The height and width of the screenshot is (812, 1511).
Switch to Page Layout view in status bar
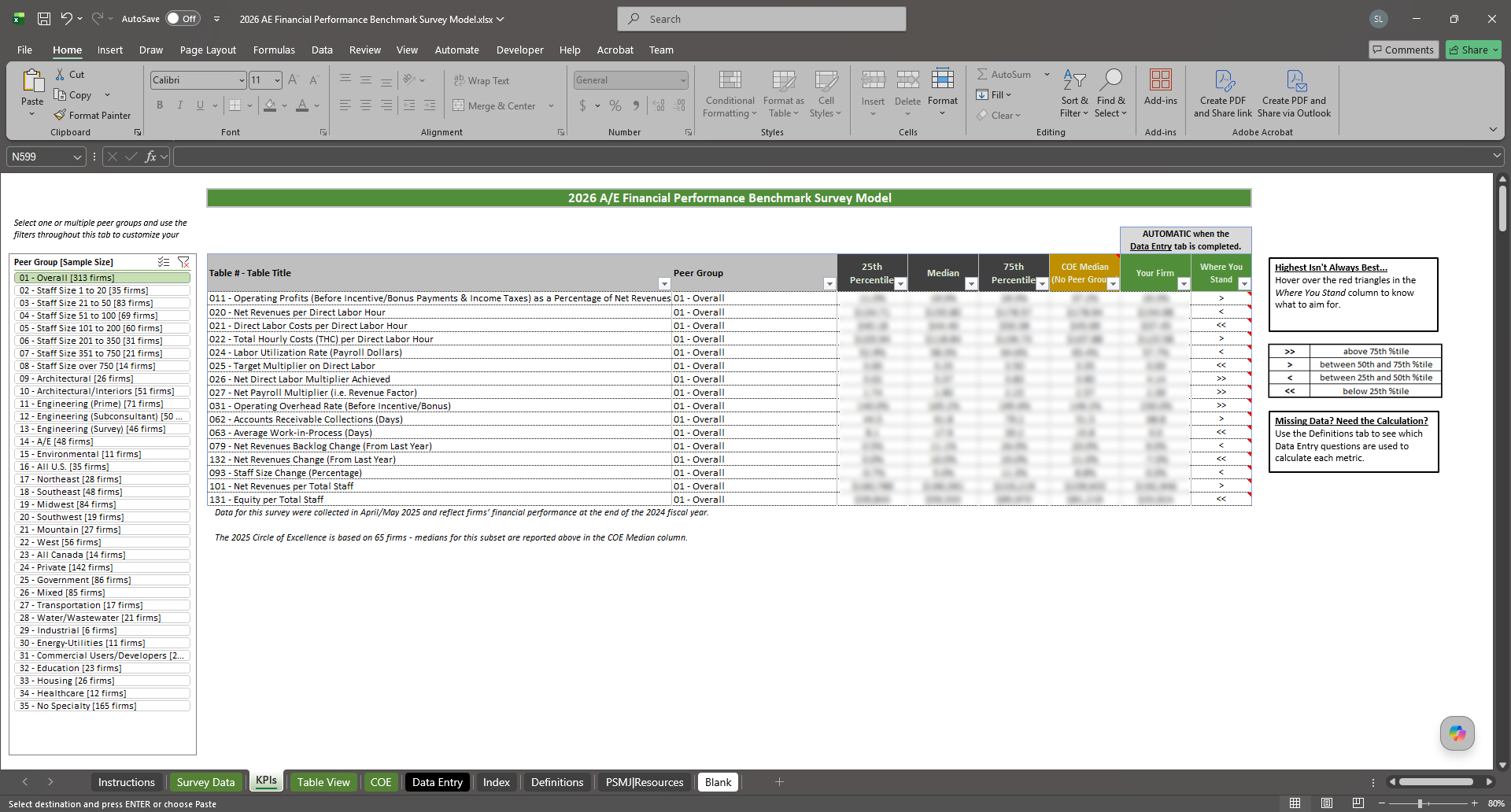click(1327, 803)
